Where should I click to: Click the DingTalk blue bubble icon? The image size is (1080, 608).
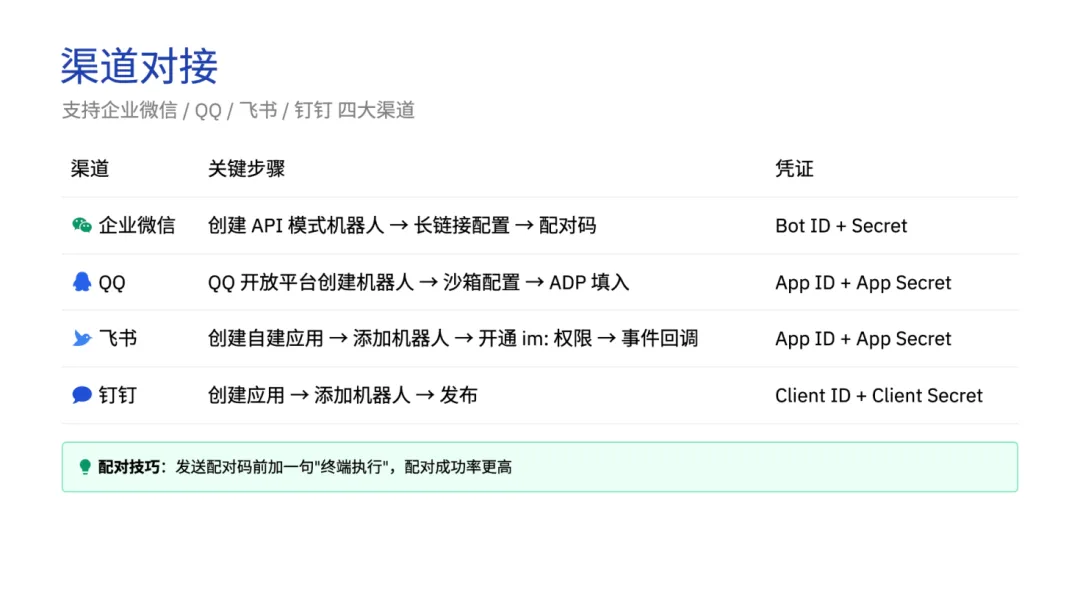pos(82,395)
